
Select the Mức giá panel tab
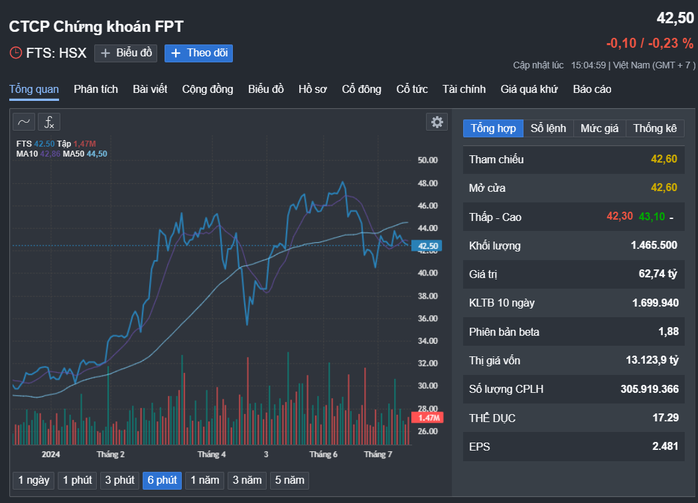600,129
